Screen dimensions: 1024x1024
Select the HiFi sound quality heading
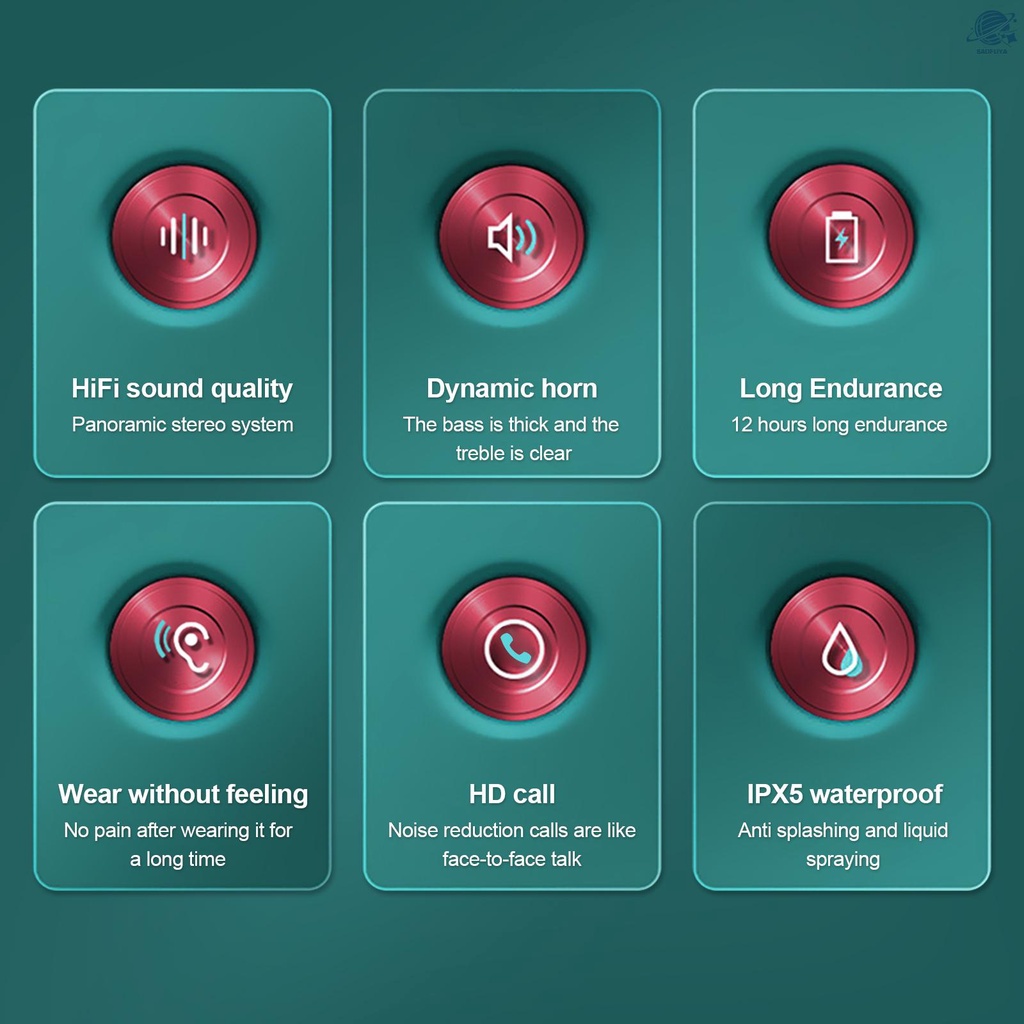point(182,388)
